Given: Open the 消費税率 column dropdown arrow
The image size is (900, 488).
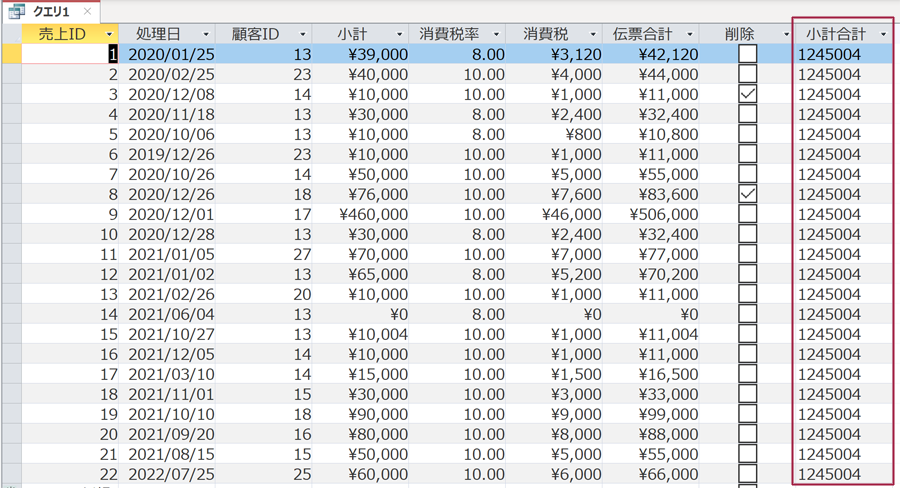Looking at the screenshot, I should click(x=496, y=35).
